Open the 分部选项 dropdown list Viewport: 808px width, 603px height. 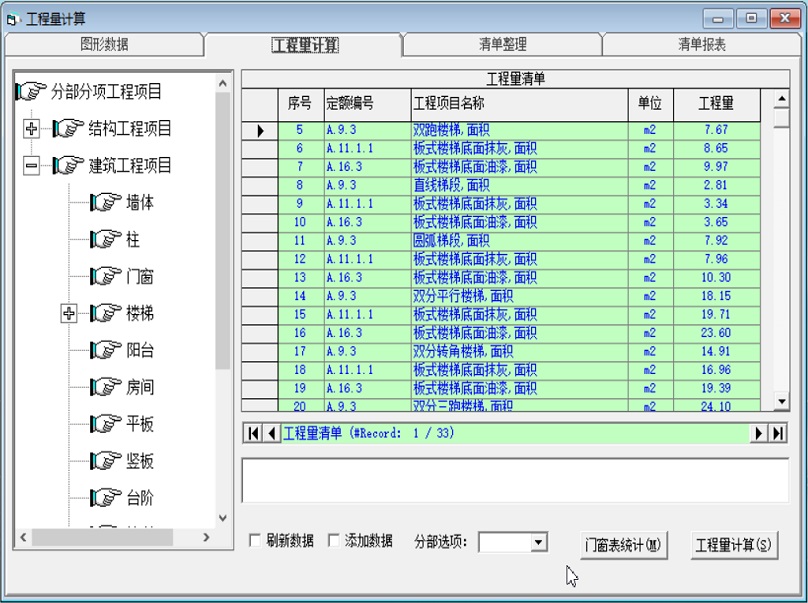[x=538, y=542]
